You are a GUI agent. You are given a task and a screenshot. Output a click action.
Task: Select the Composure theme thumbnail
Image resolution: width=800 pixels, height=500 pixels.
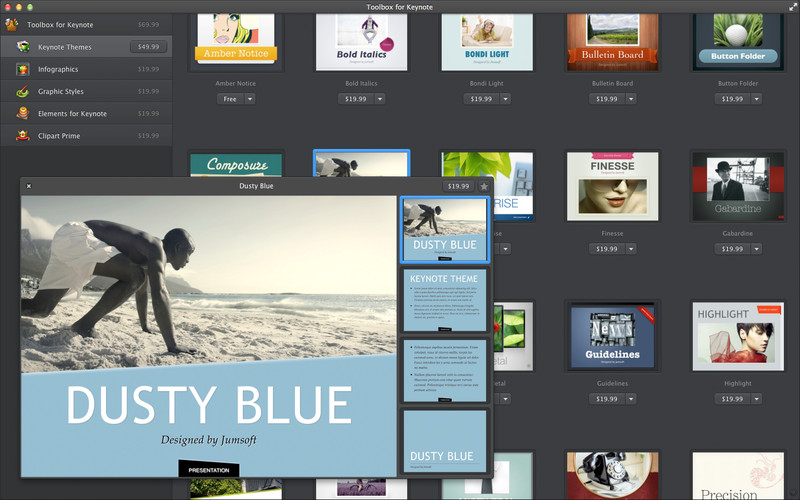pos(236,164)
